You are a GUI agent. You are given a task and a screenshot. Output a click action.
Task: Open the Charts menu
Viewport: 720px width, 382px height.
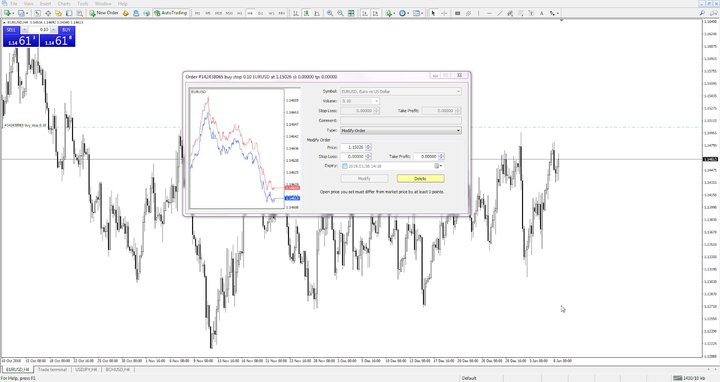(64, 4)
